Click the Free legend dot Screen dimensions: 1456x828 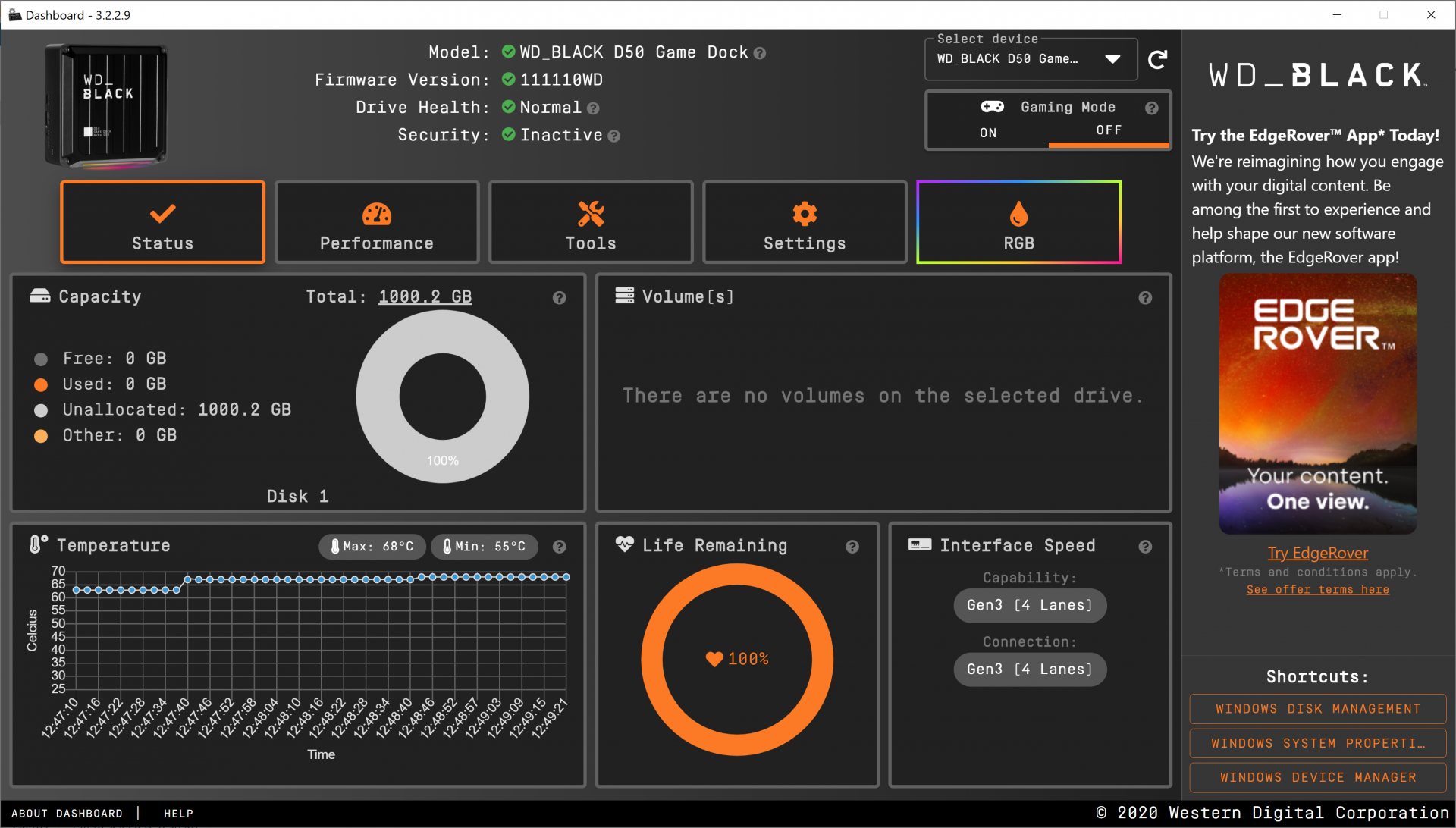tap(41, 359)
